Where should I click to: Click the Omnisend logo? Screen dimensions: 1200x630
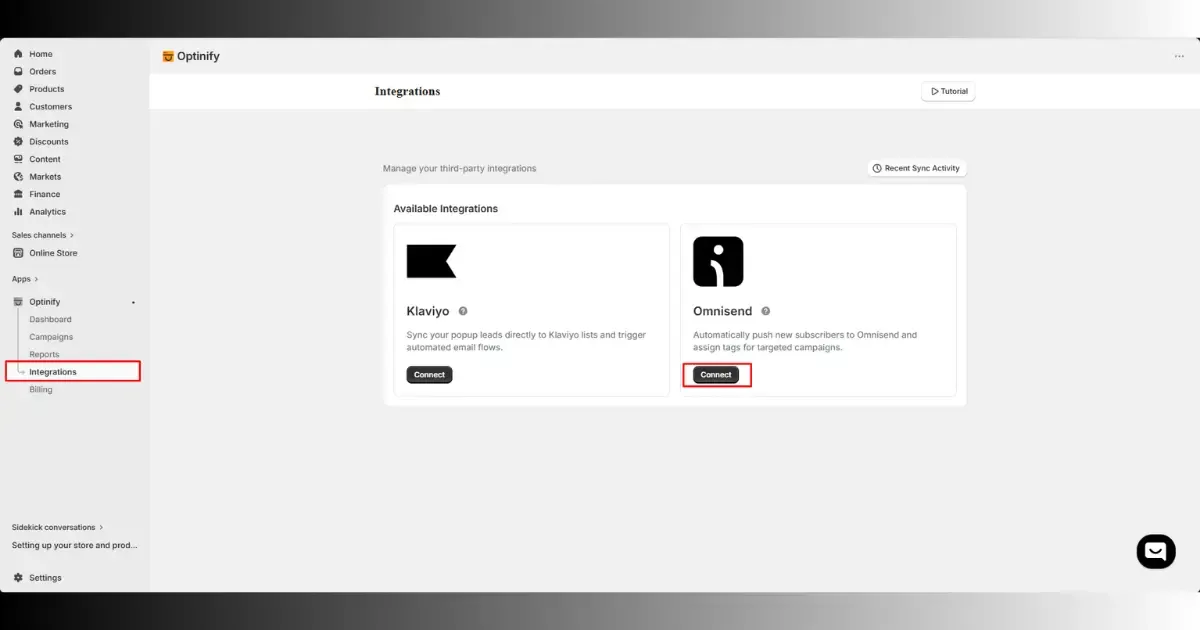(x=718, y=262)
